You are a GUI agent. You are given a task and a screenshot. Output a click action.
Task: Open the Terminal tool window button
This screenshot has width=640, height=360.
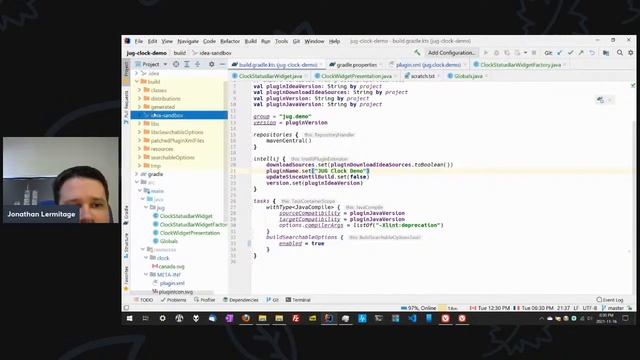[x=298, y=300]
